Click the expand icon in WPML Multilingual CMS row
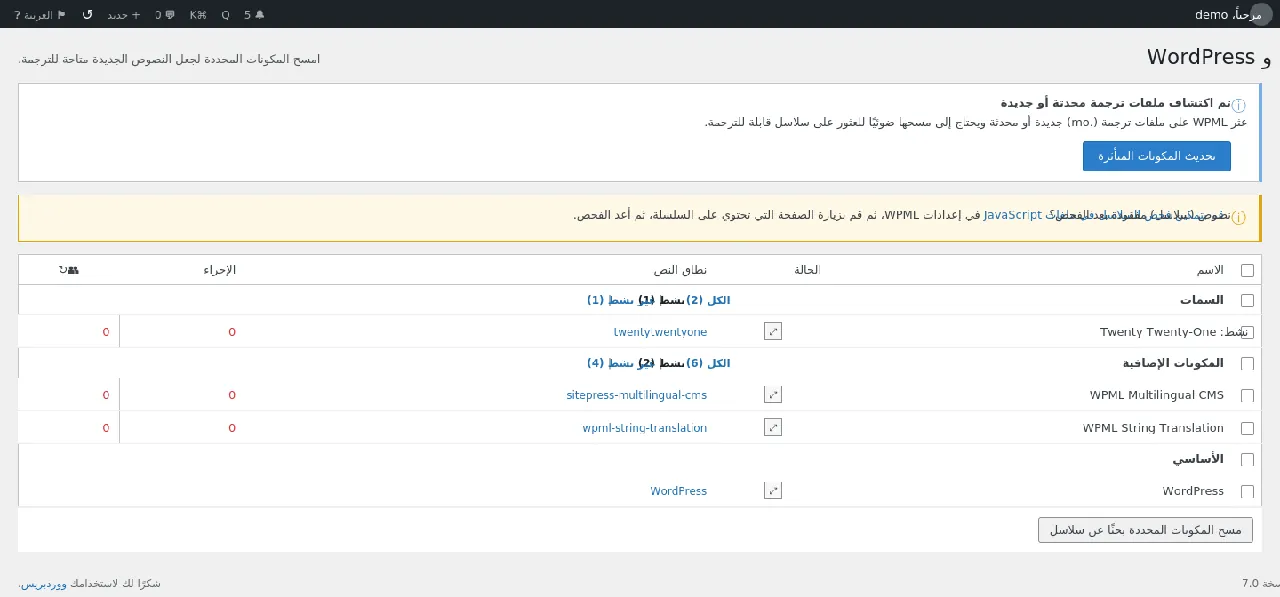The image size is (1280, 597). tap(773, 395)
